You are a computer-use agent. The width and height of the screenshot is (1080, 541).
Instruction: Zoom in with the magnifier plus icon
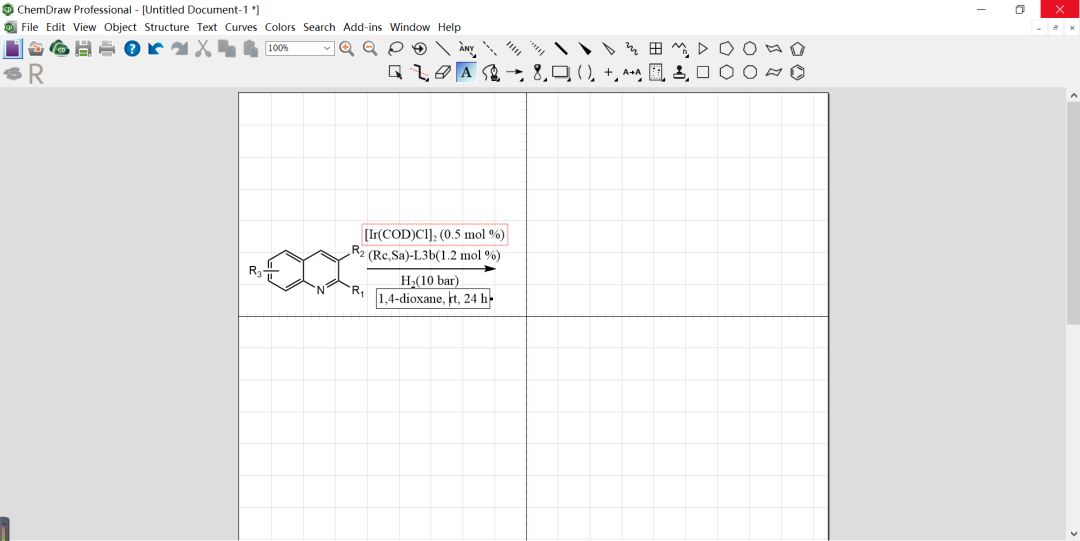pos(346,48)
